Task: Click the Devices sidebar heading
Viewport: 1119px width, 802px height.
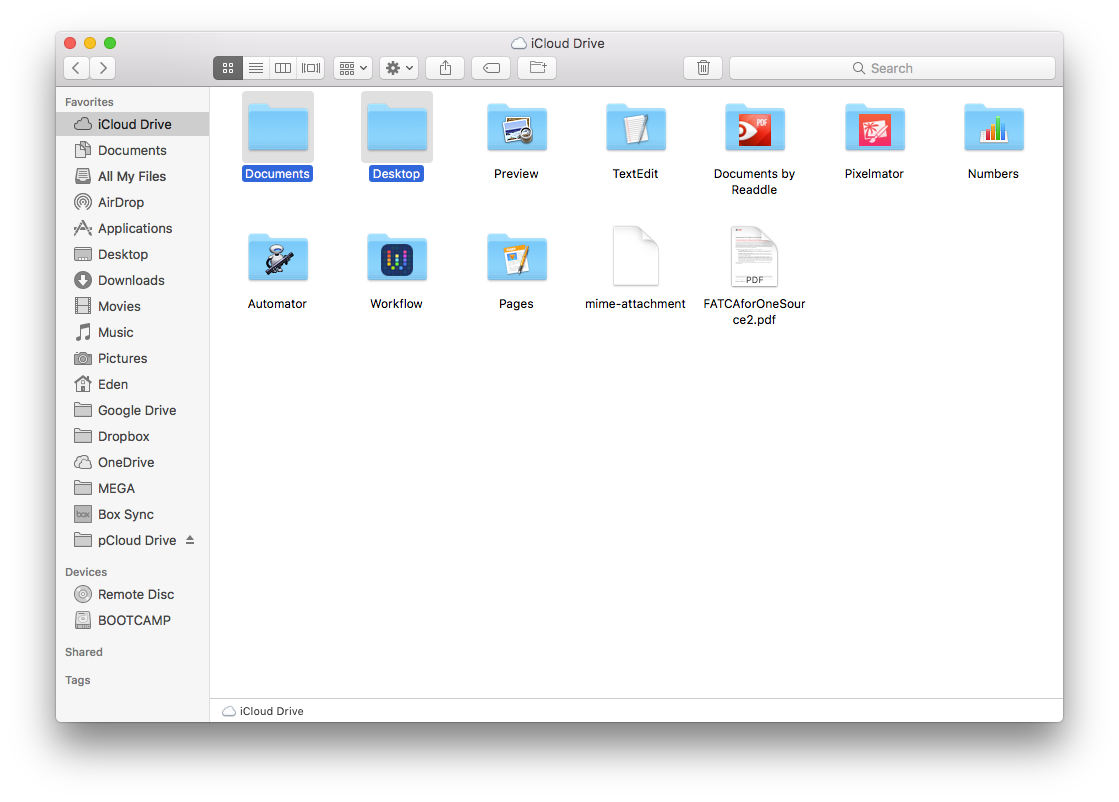Action: [86, 572]
